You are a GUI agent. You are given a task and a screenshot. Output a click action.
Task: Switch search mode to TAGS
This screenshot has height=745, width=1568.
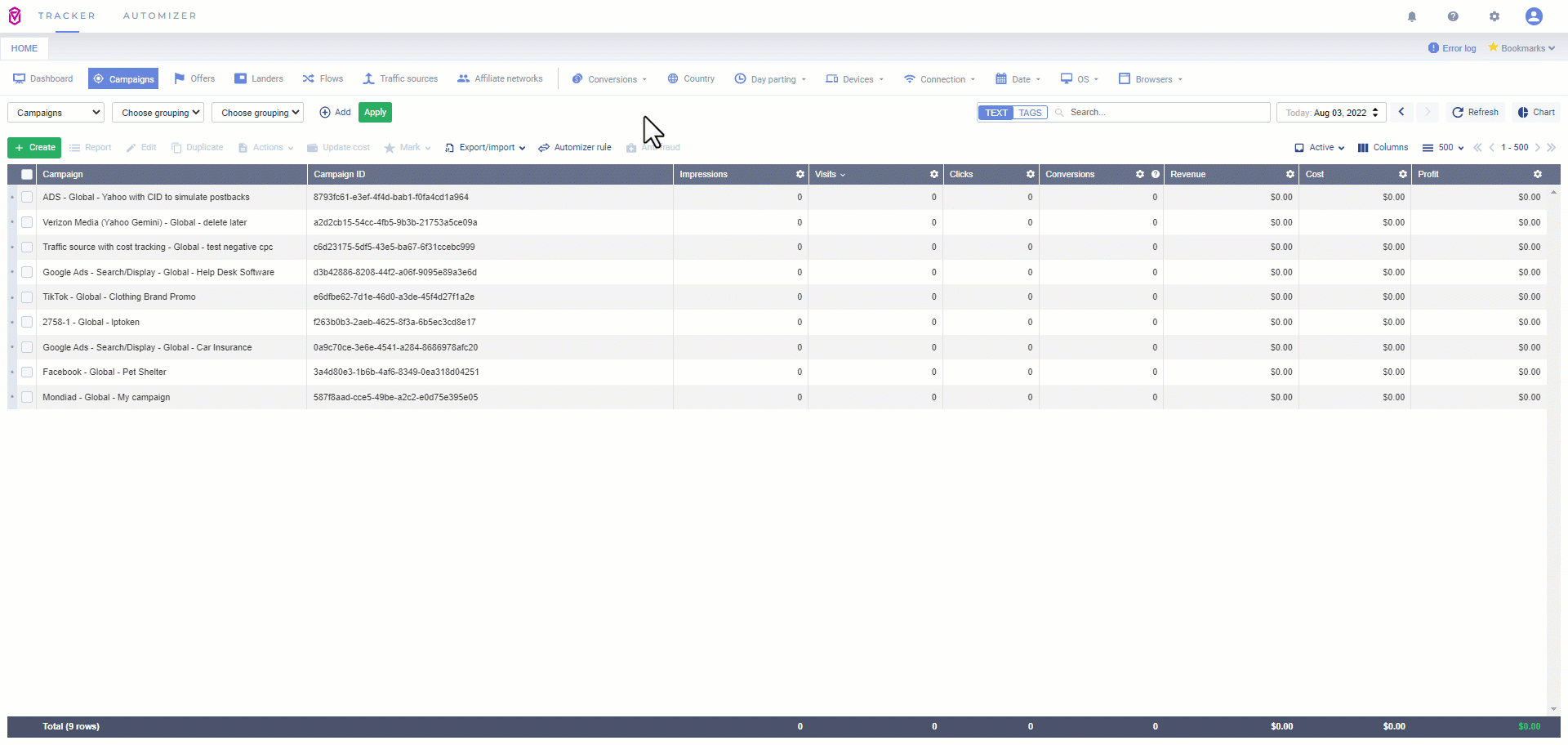click(x=1030, y=113)
